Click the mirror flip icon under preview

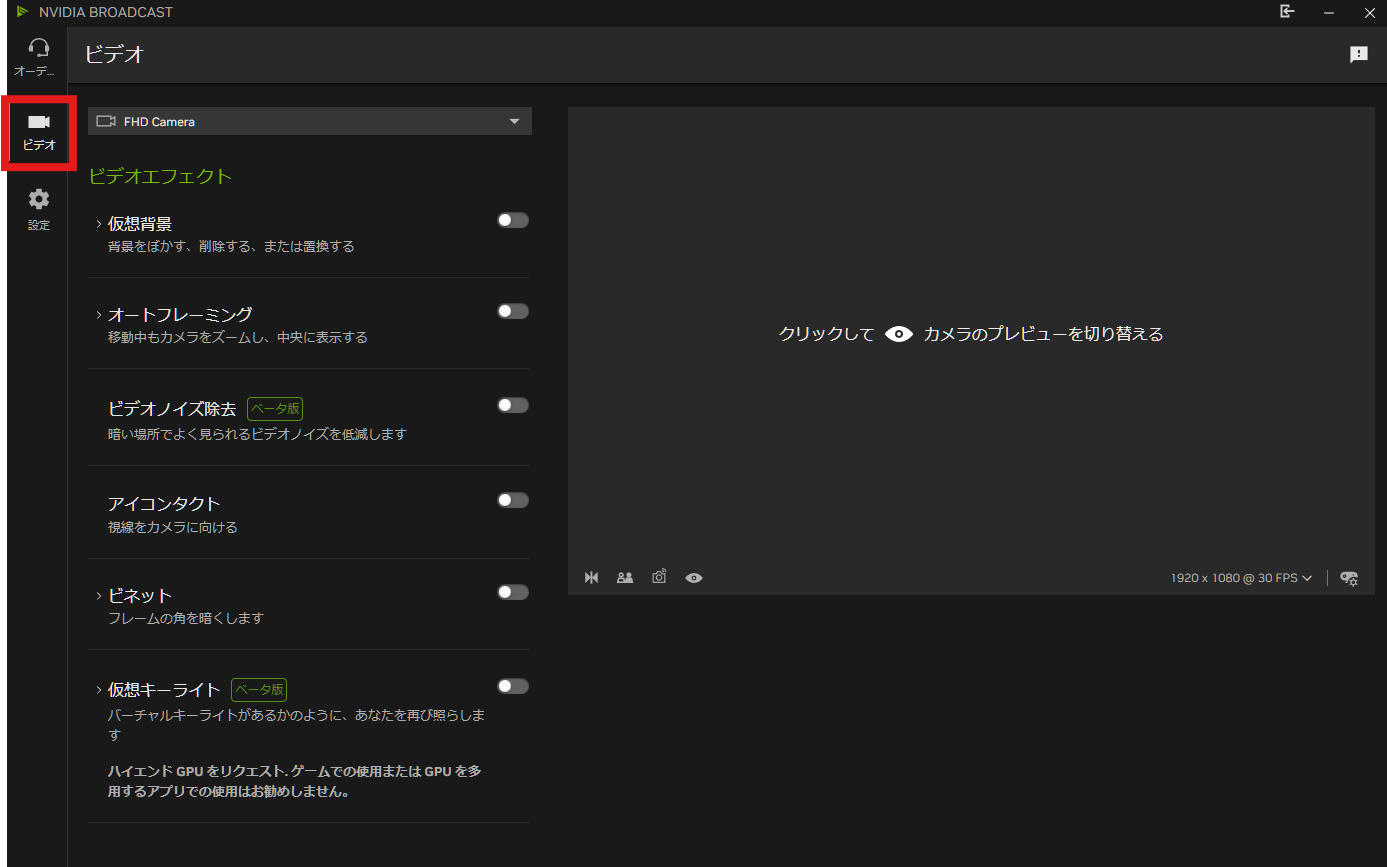591,577
